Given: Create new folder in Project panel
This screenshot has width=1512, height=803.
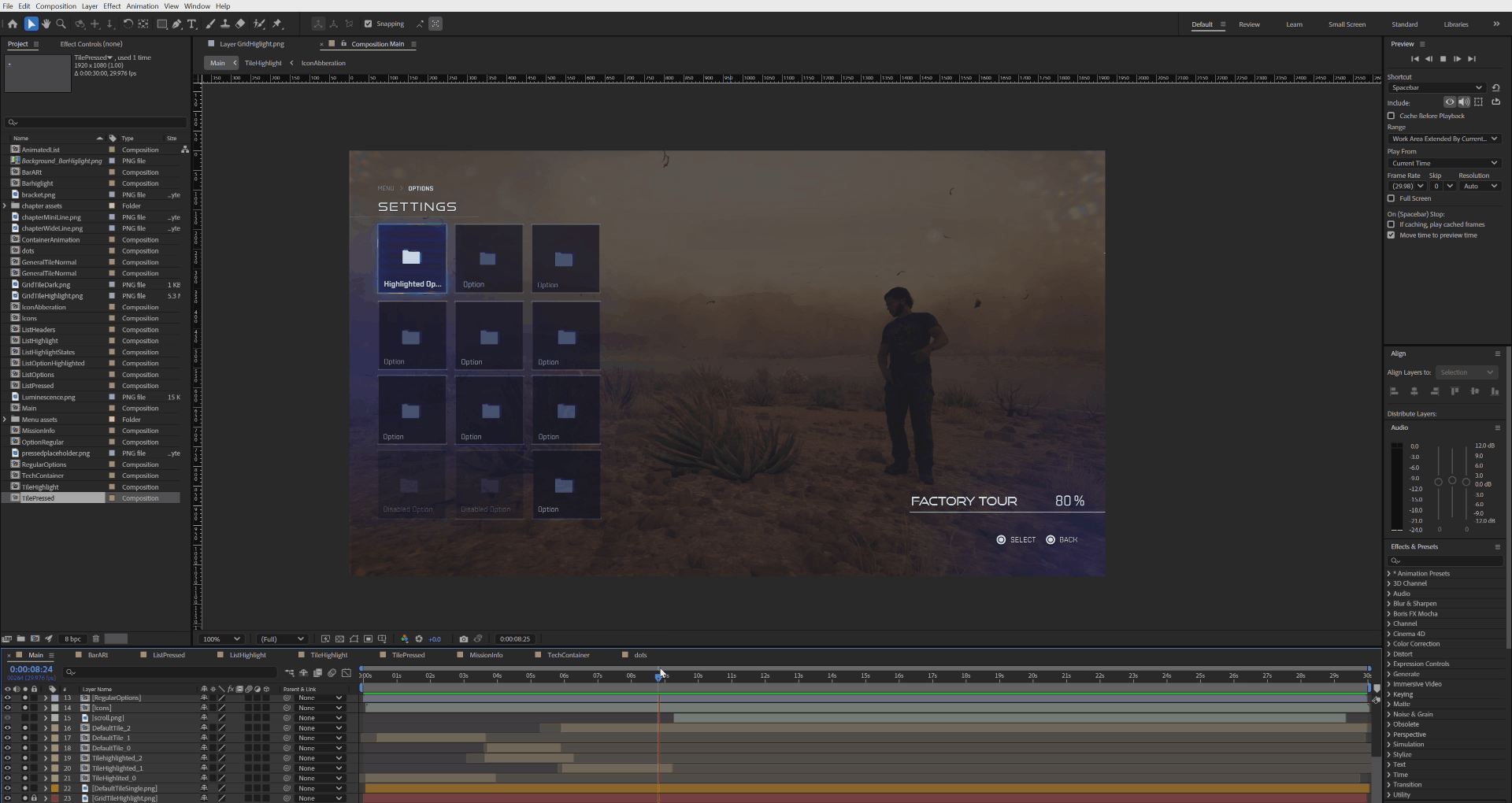Looking at the screenshot, I should coord(21,639).
